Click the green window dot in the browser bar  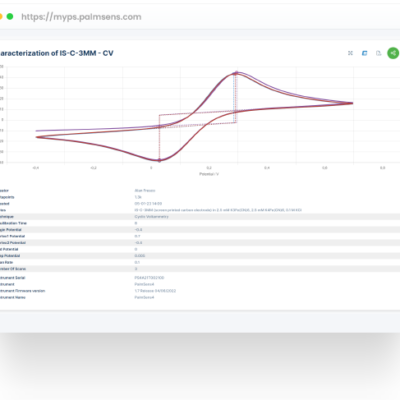click(10, 16)
